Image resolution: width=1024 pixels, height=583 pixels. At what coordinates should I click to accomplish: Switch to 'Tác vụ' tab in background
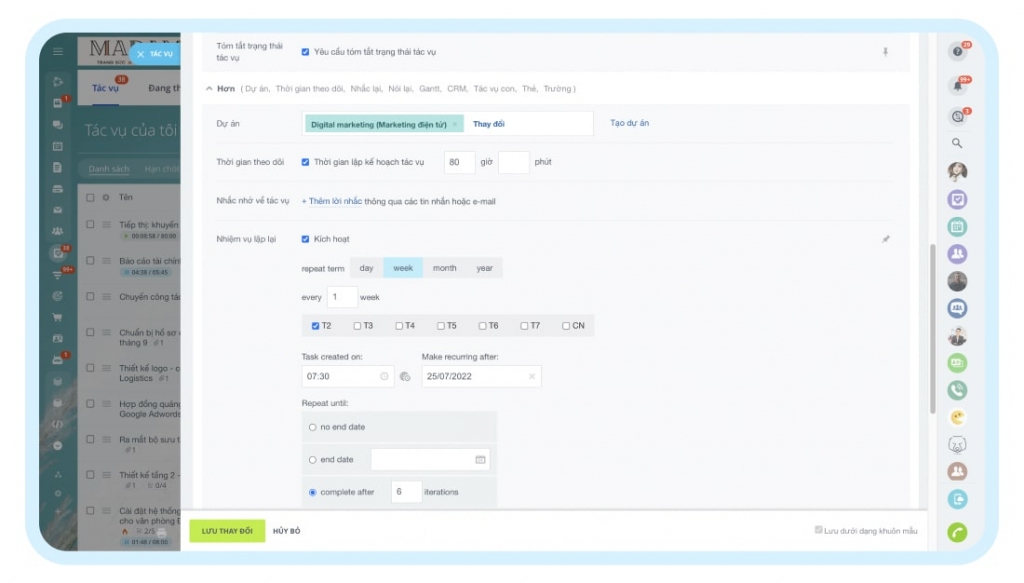105,88
